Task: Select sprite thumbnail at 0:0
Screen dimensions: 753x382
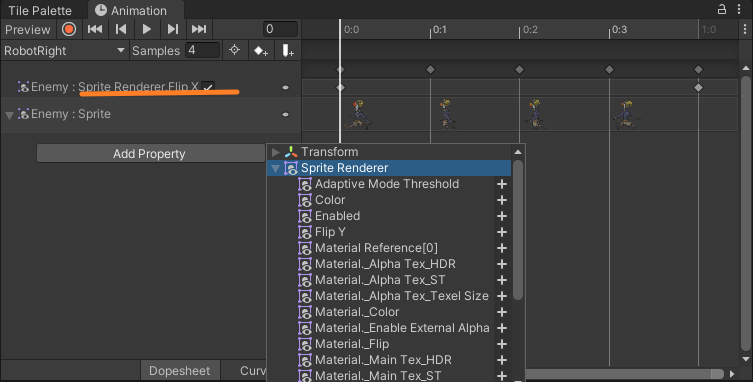Action: pos(359,114)
